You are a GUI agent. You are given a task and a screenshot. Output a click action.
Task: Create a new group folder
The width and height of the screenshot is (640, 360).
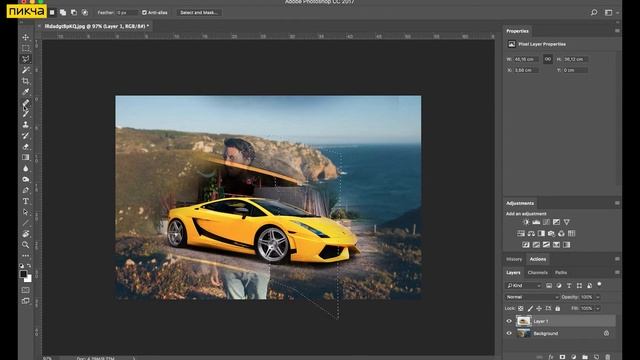coord(585,357)
